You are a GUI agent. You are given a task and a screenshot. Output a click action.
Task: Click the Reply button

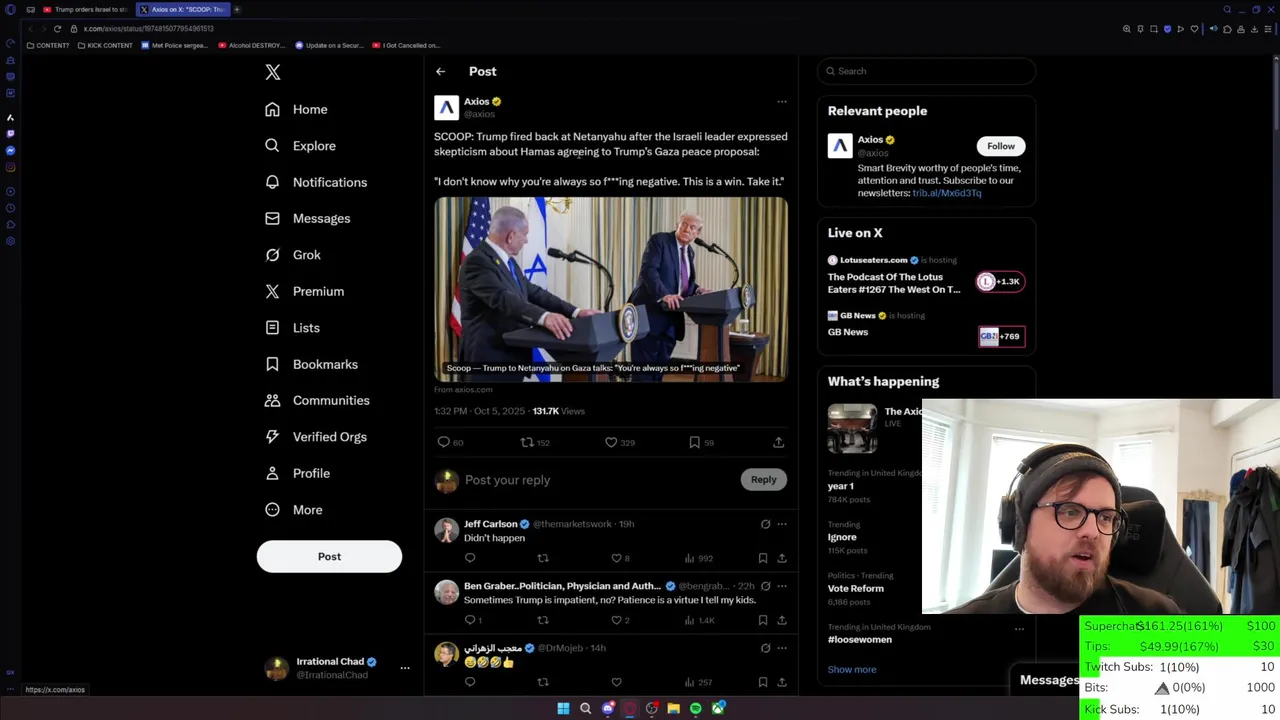(x=763, y=480)
